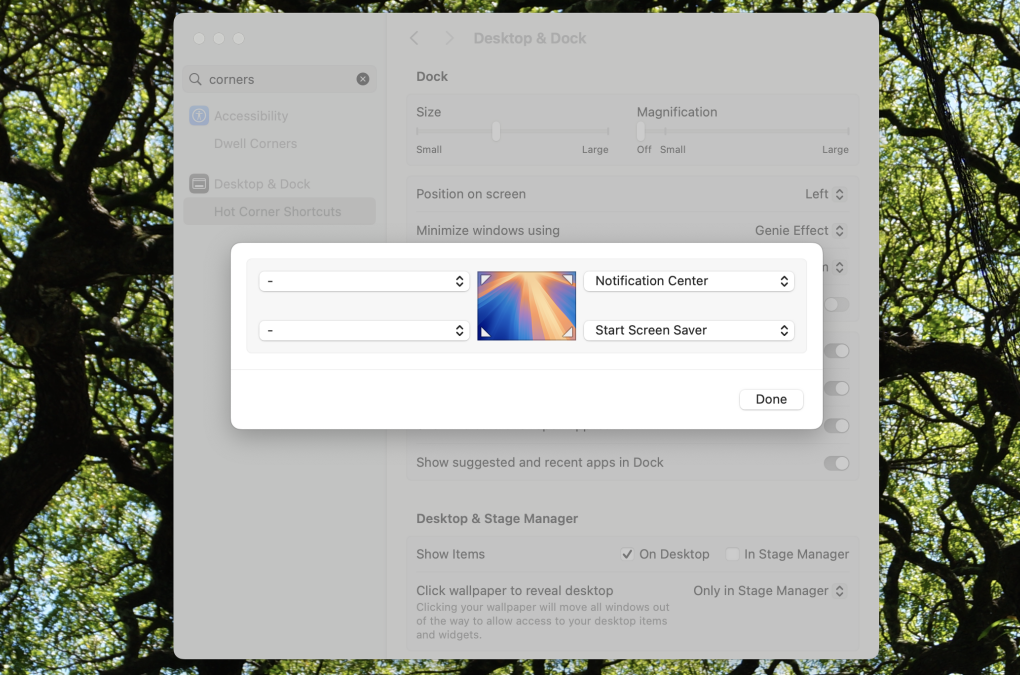Change the Notification Center corner action

click(x=689, y=281)
